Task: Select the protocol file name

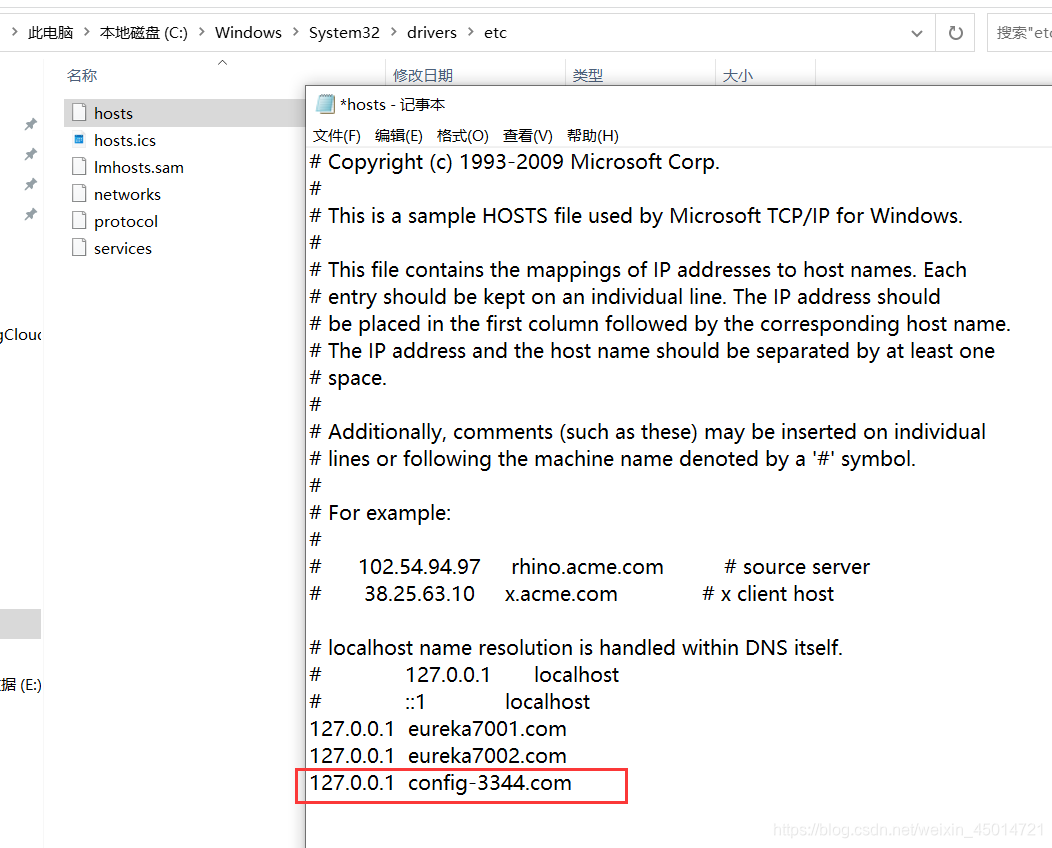Action: 126,221
